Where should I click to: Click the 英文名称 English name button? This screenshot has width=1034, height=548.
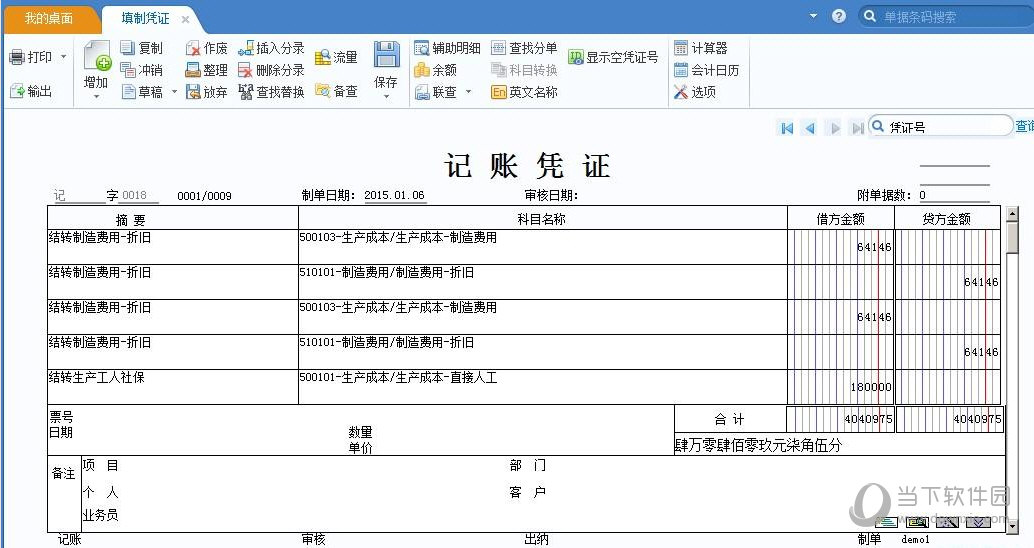pos(524,92)
